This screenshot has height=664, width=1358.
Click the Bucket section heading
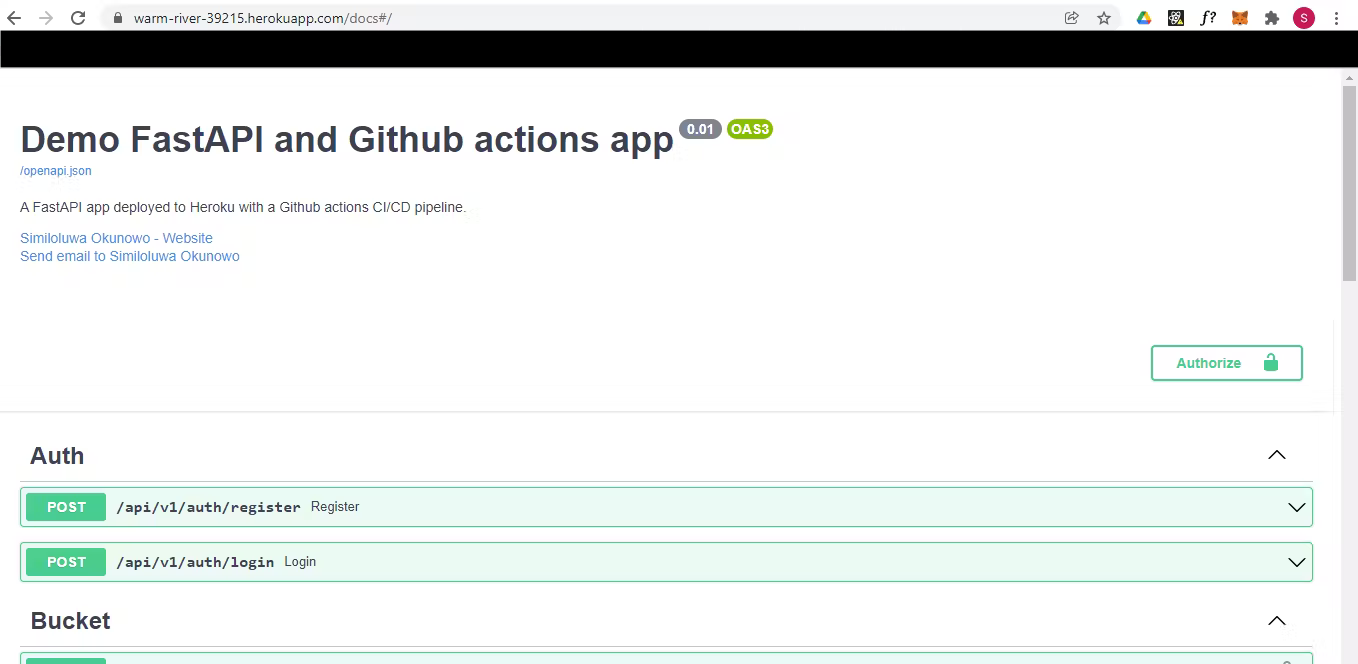pyautogui.click(x=70, y=621)
